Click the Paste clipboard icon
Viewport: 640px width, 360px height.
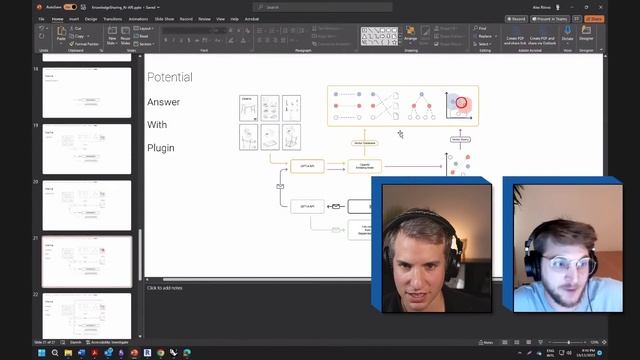[61, 31]
